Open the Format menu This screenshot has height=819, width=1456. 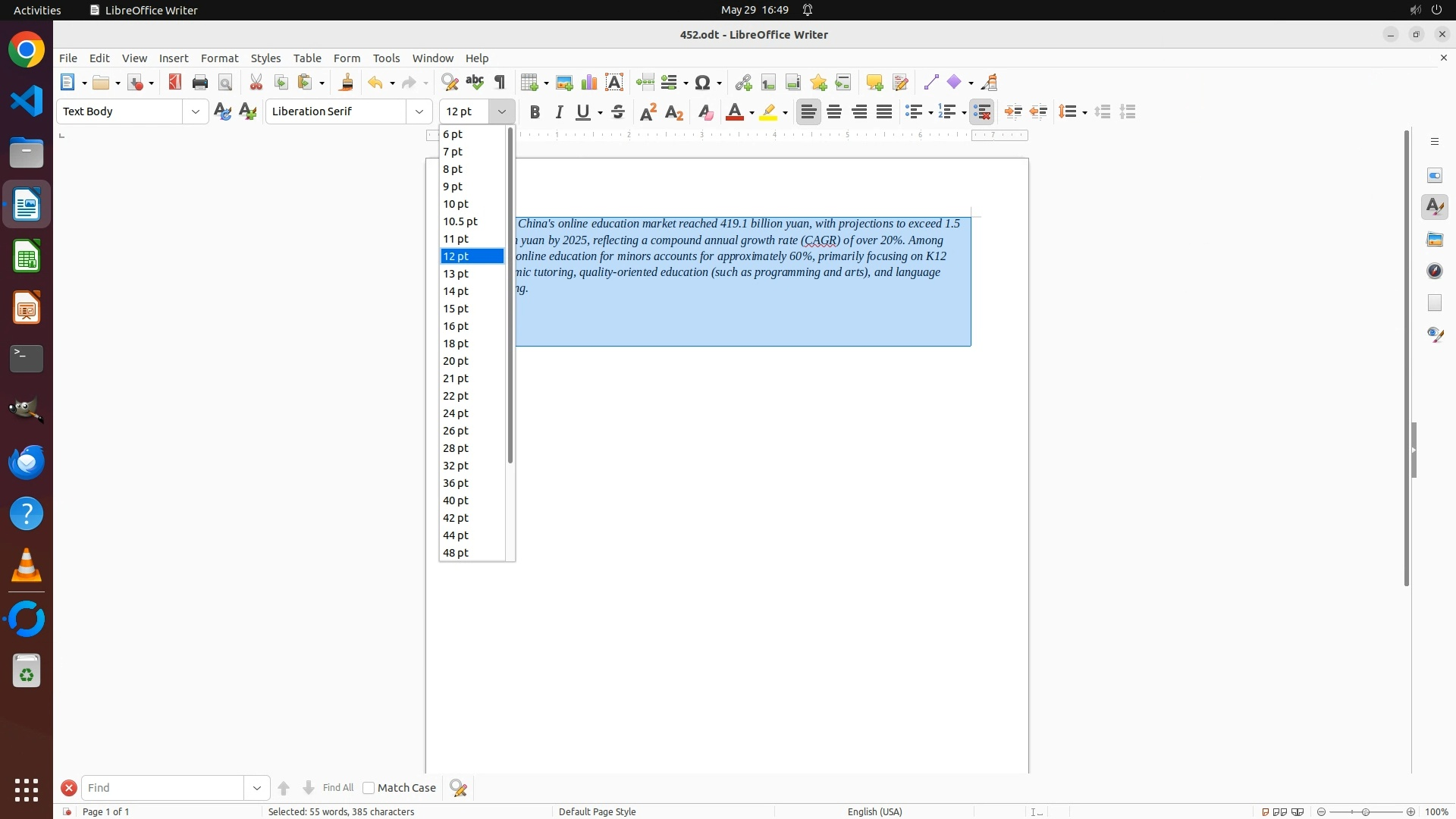coord(219,58)
